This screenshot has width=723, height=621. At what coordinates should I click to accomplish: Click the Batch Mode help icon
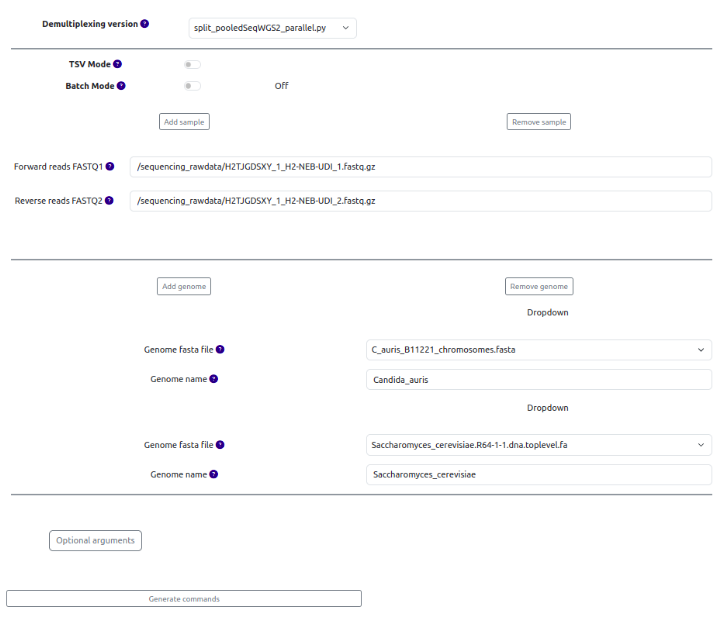point(121,86)
